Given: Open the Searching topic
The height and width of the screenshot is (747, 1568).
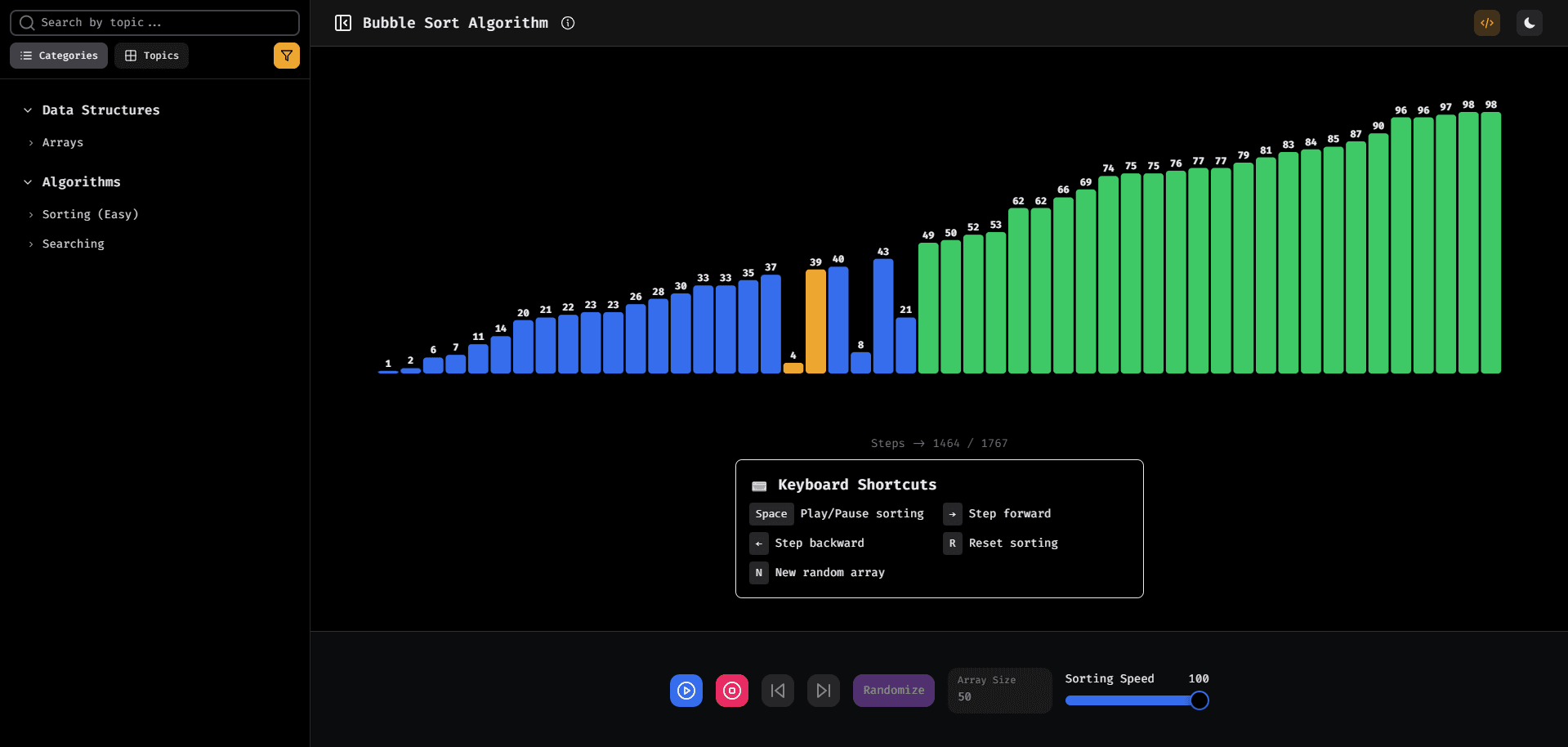Looking at the screenshot, I should tap(73, 244).
